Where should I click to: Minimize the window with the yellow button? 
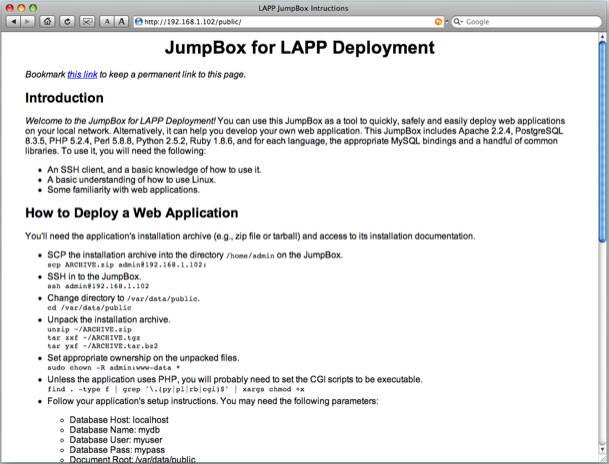21,8
